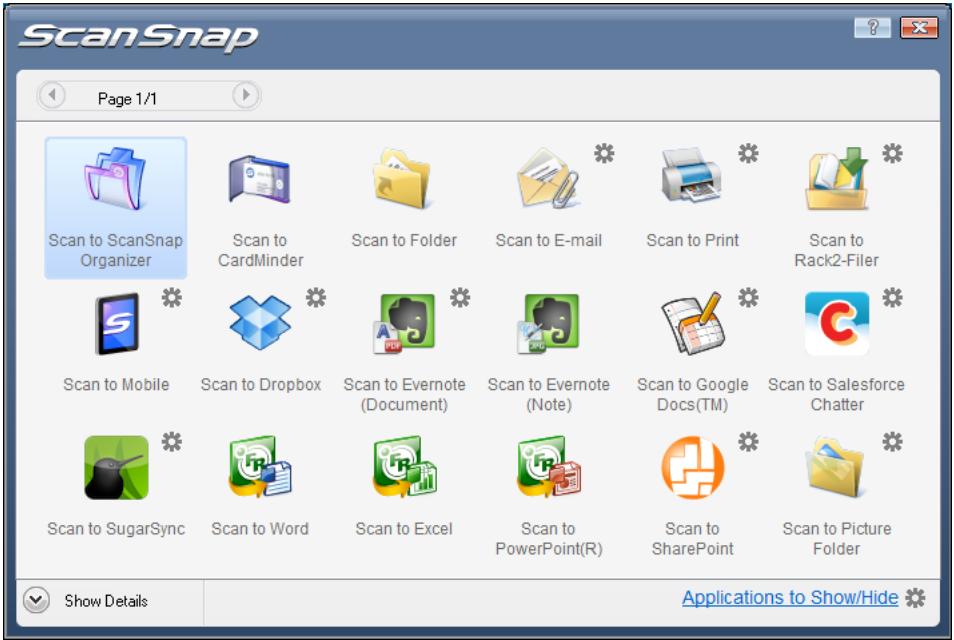The image size is (954, 640).
Task: Select the Scan to Picture Folder icon
Action: (837, 467)
